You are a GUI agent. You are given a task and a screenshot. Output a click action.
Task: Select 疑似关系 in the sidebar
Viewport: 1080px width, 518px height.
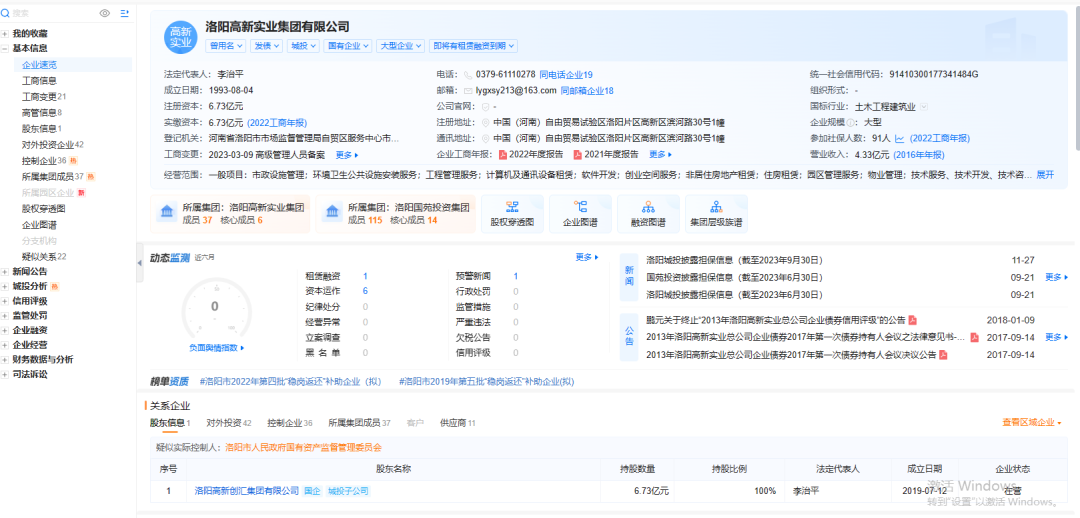44,257
